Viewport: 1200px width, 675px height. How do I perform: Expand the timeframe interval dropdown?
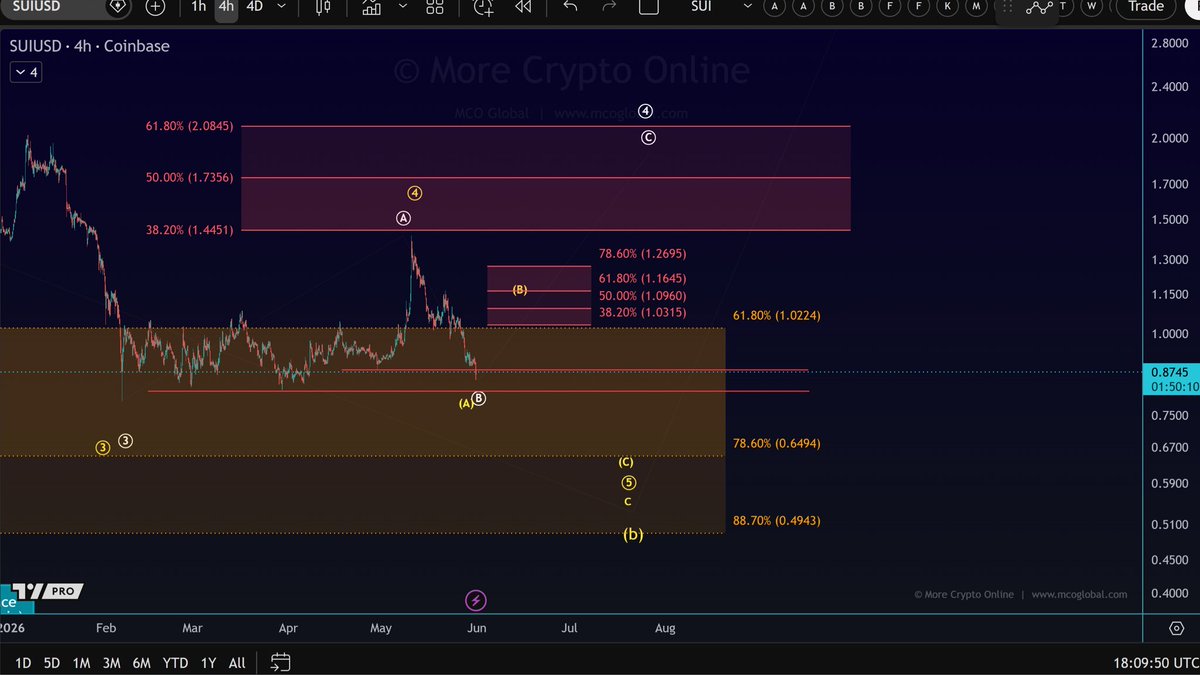pyautogui.click(x=281, y=7)
